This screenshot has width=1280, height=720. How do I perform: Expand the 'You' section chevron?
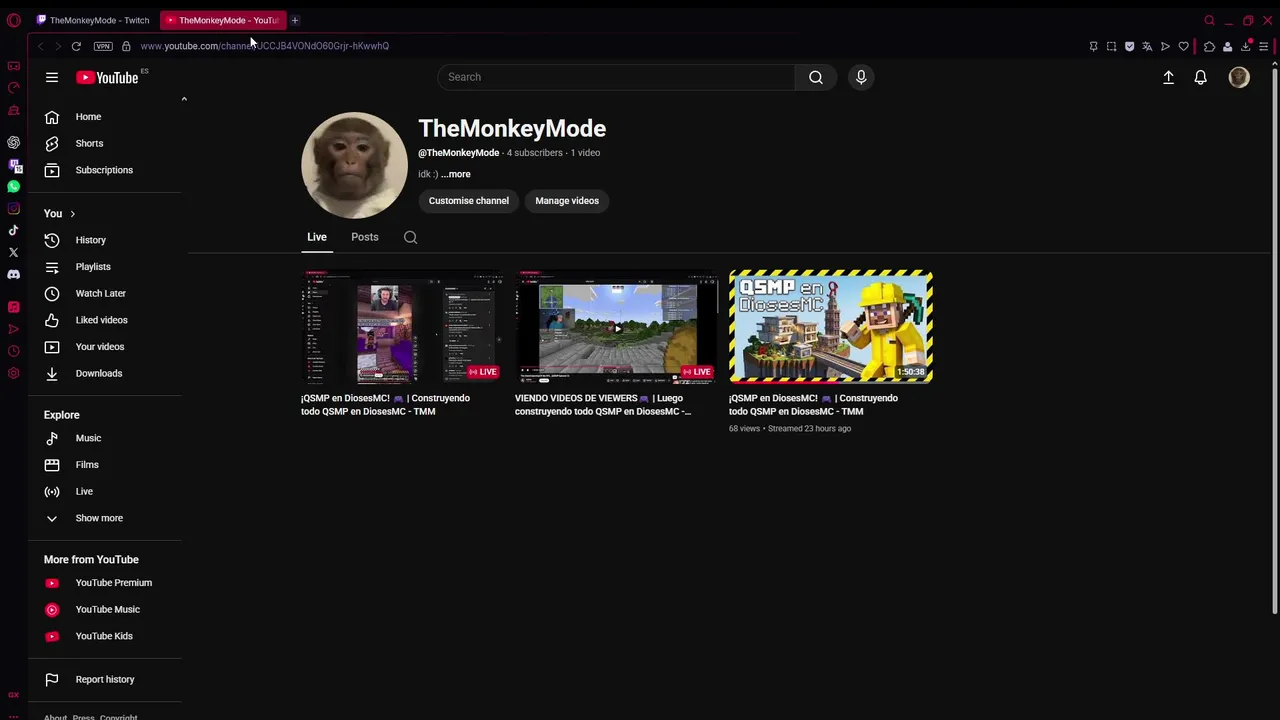point(72,214)
